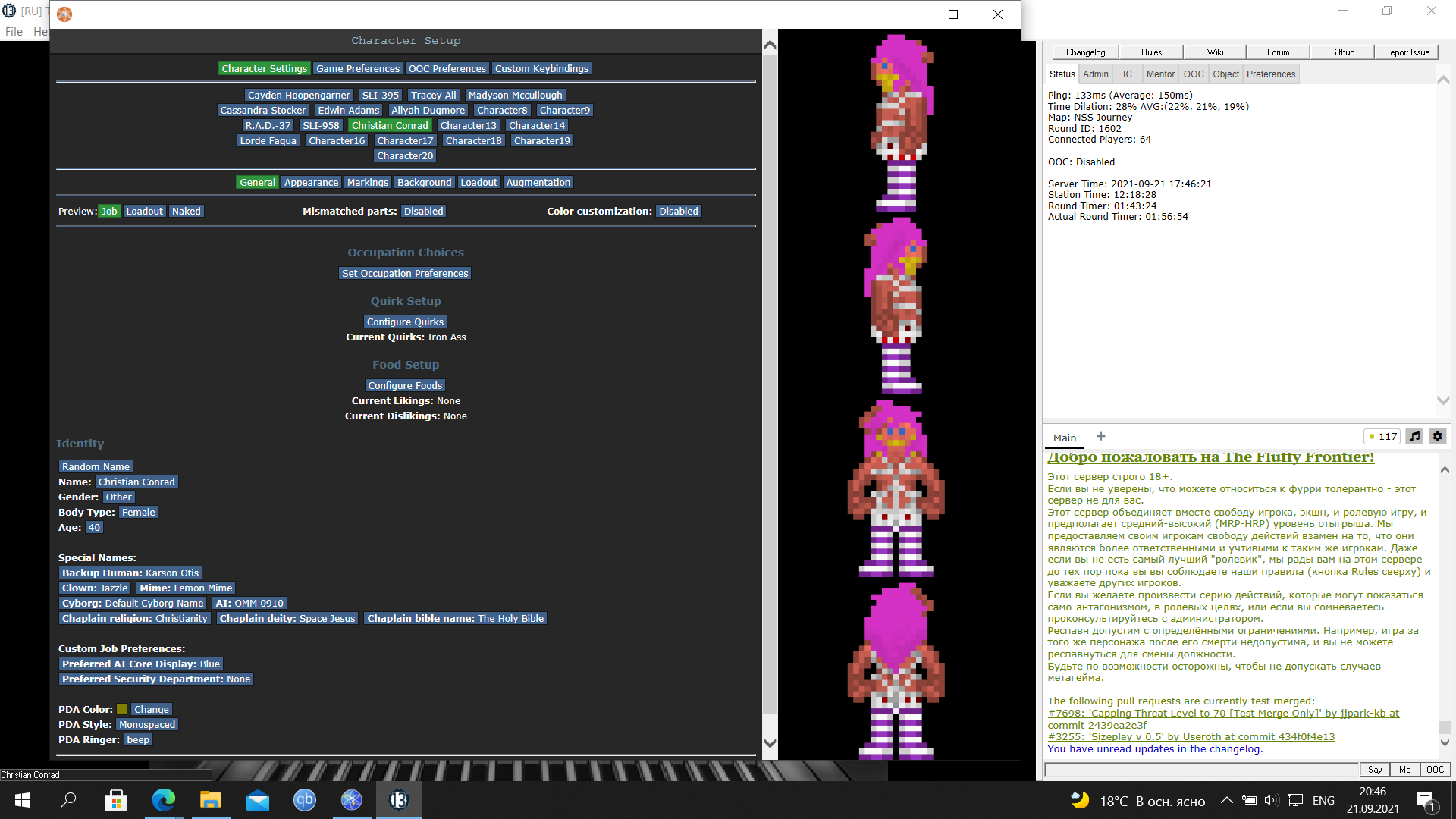Change the Body Type Female option
1456x819 pixels.
point(138,512)
